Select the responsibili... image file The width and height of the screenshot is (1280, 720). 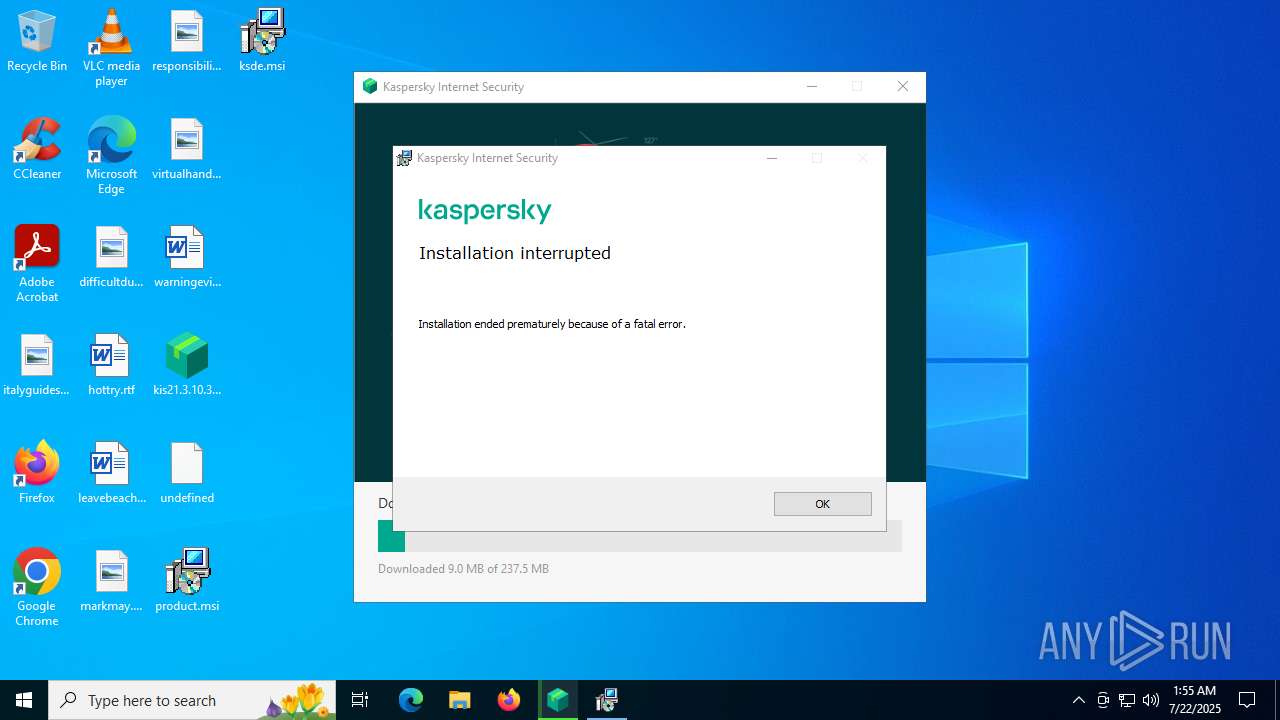coord(186,42)
